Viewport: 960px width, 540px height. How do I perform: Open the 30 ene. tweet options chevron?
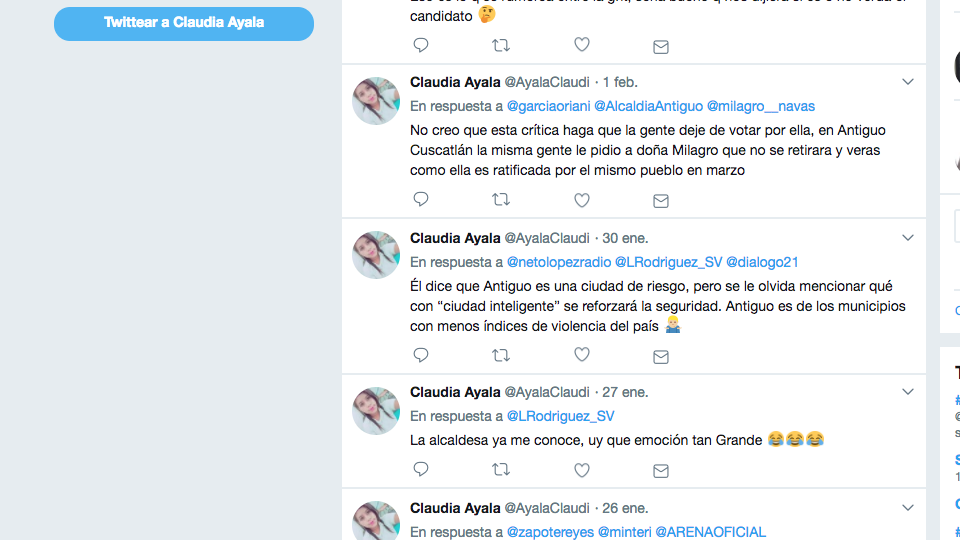pos(907,238)
